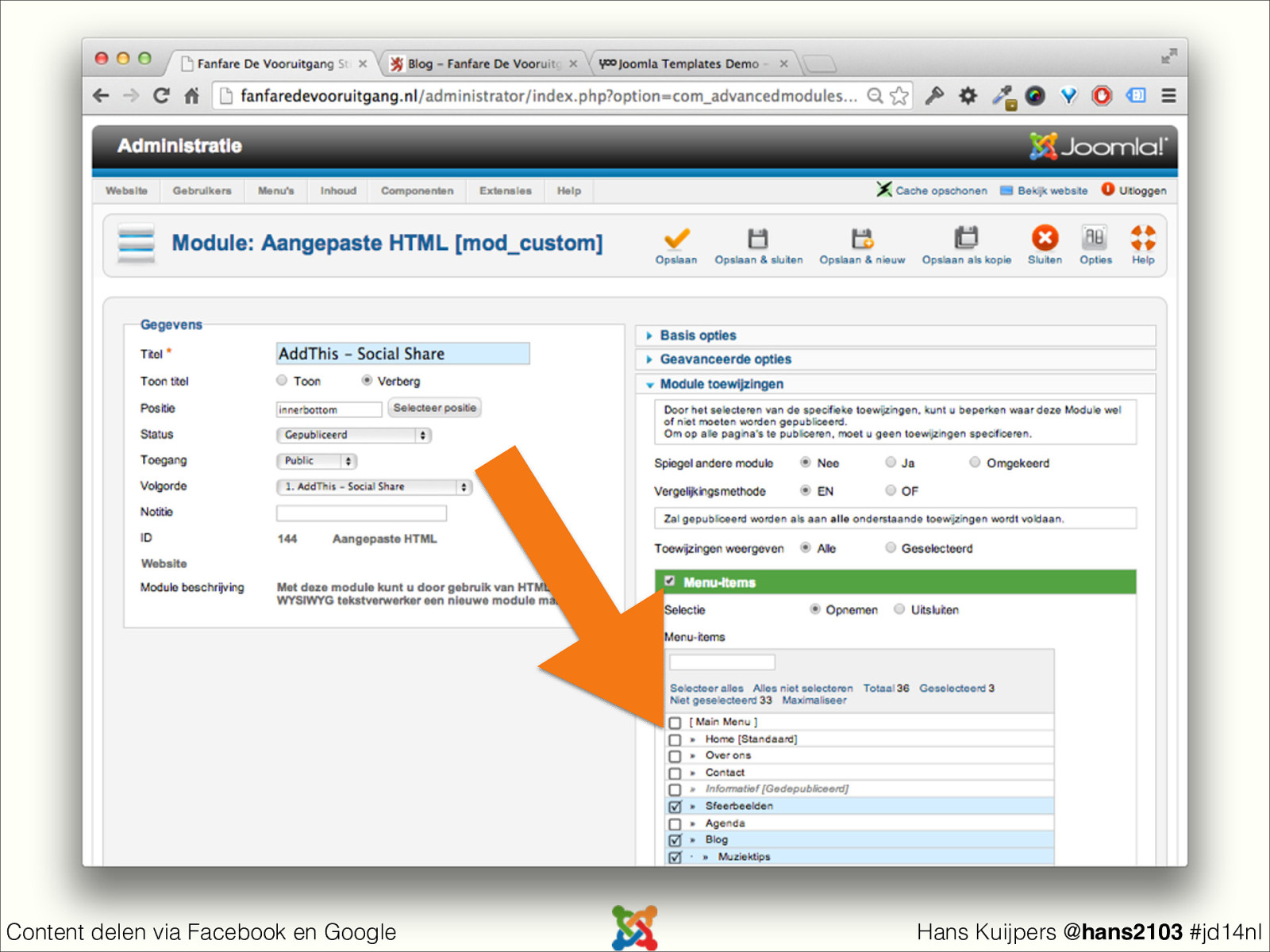This screenshot has width=1270, height=952.
Task: Click the red circular extension icon
Action: pos(1102,96)
